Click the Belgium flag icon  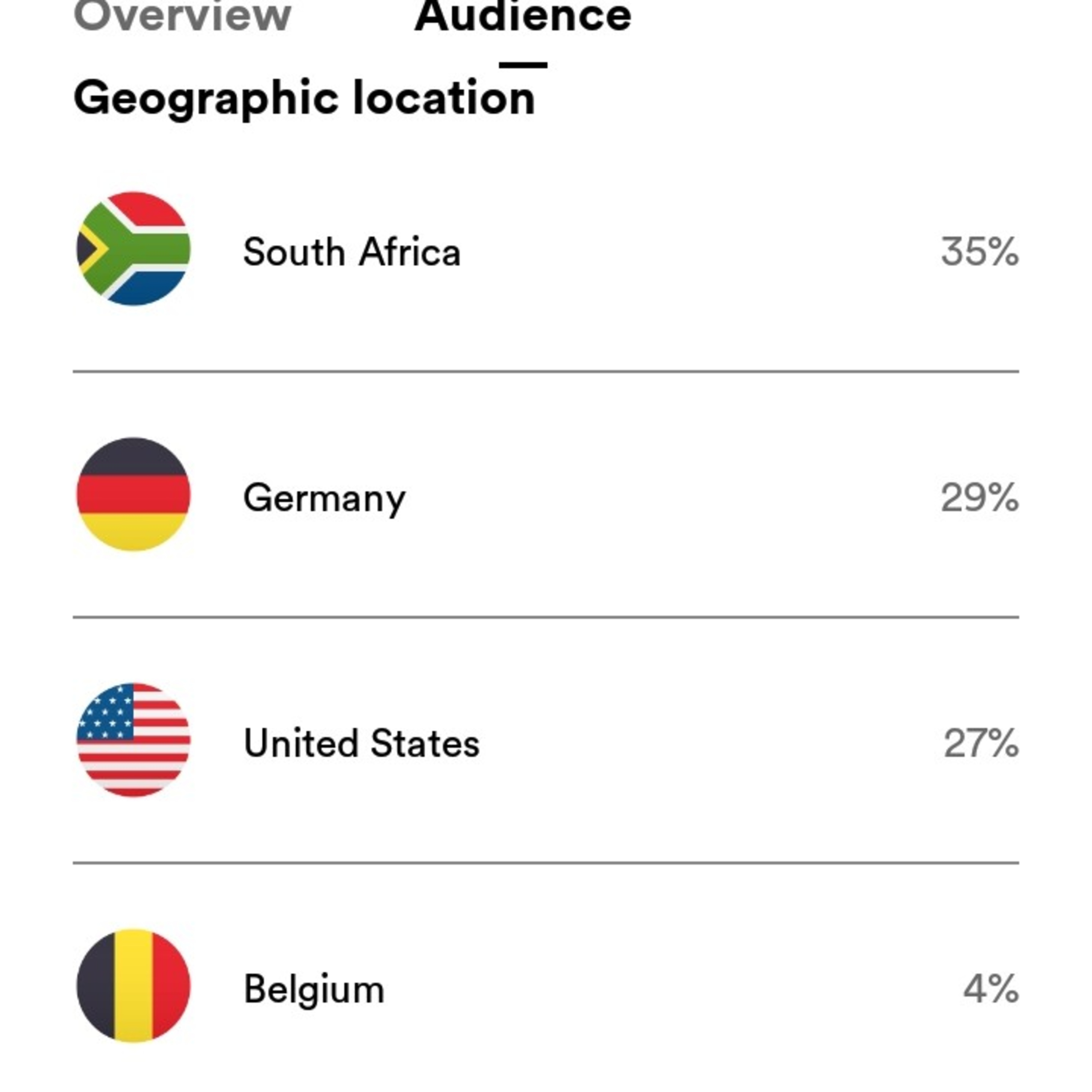(133, 986)
